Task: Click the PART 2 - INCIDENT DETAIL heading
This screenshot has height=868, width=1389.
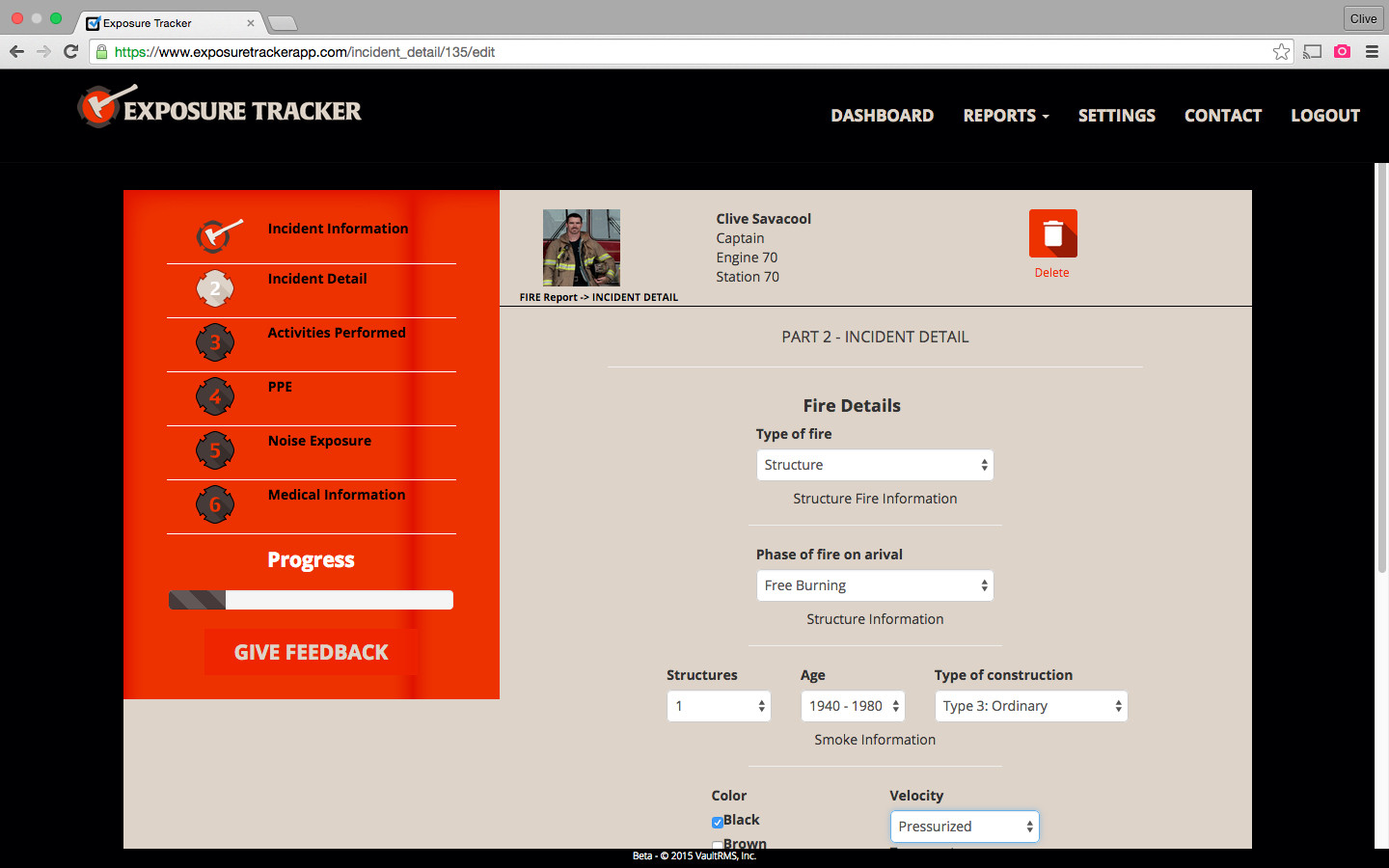Action: point(875,337)
